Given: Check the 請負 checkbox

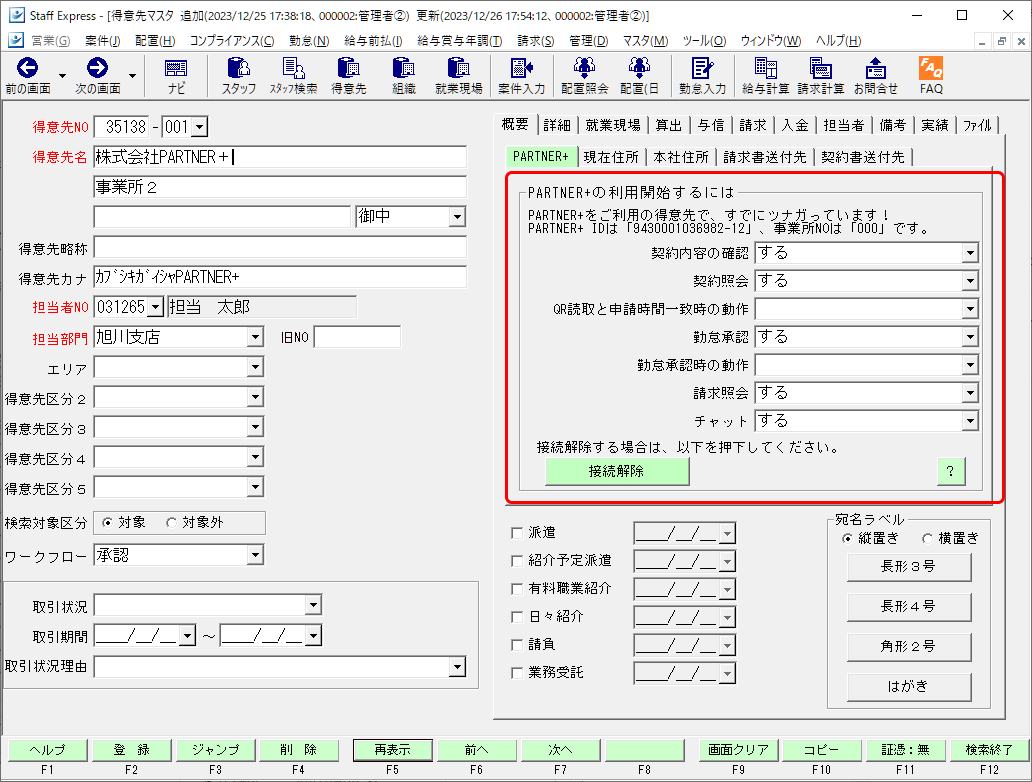Looking at the screenshot, I should pyautogui.click(x=517, y=645).
